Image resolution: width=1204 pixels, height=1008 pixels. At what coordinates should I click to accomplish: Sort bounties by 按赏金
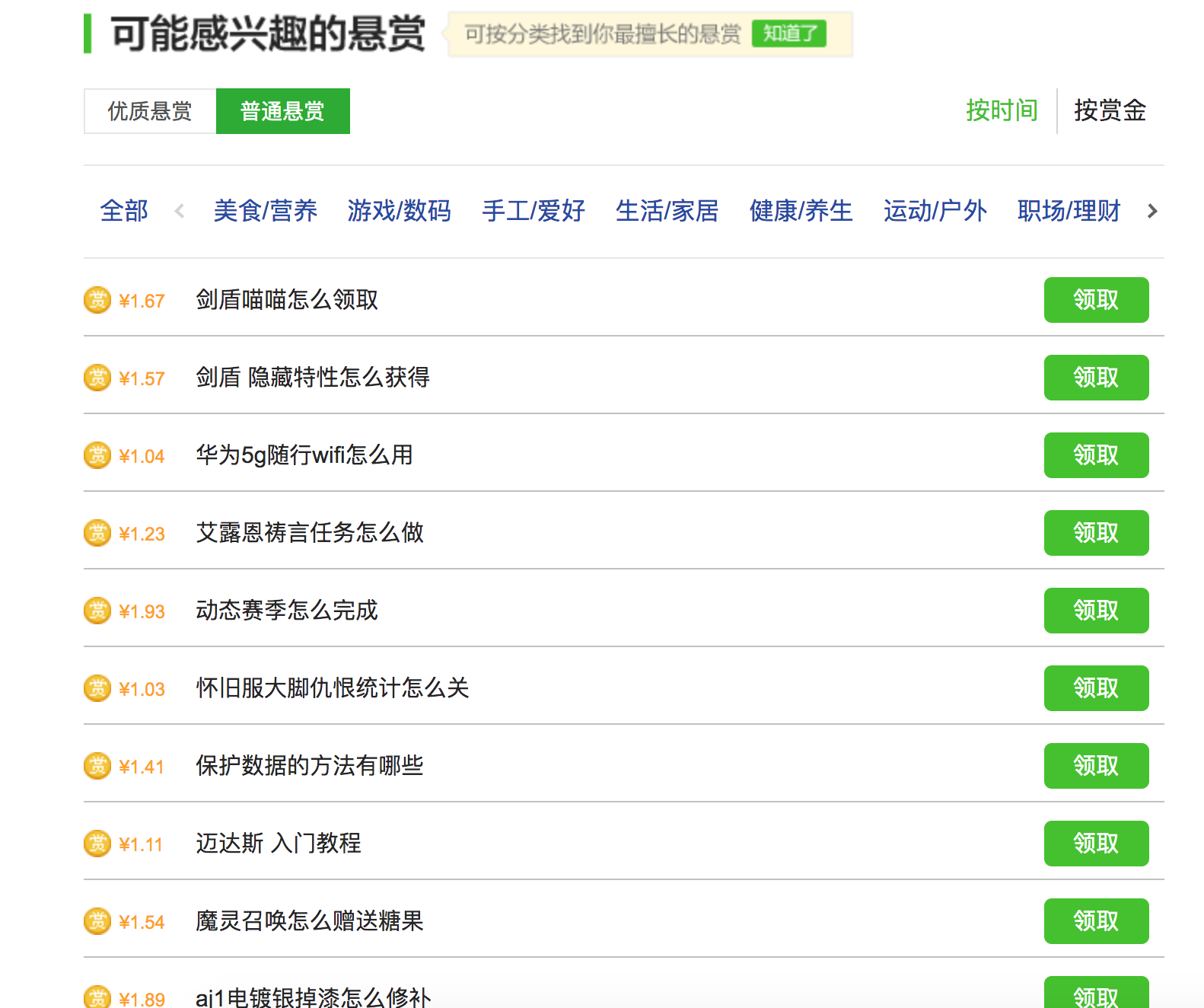coord(1110,110)
